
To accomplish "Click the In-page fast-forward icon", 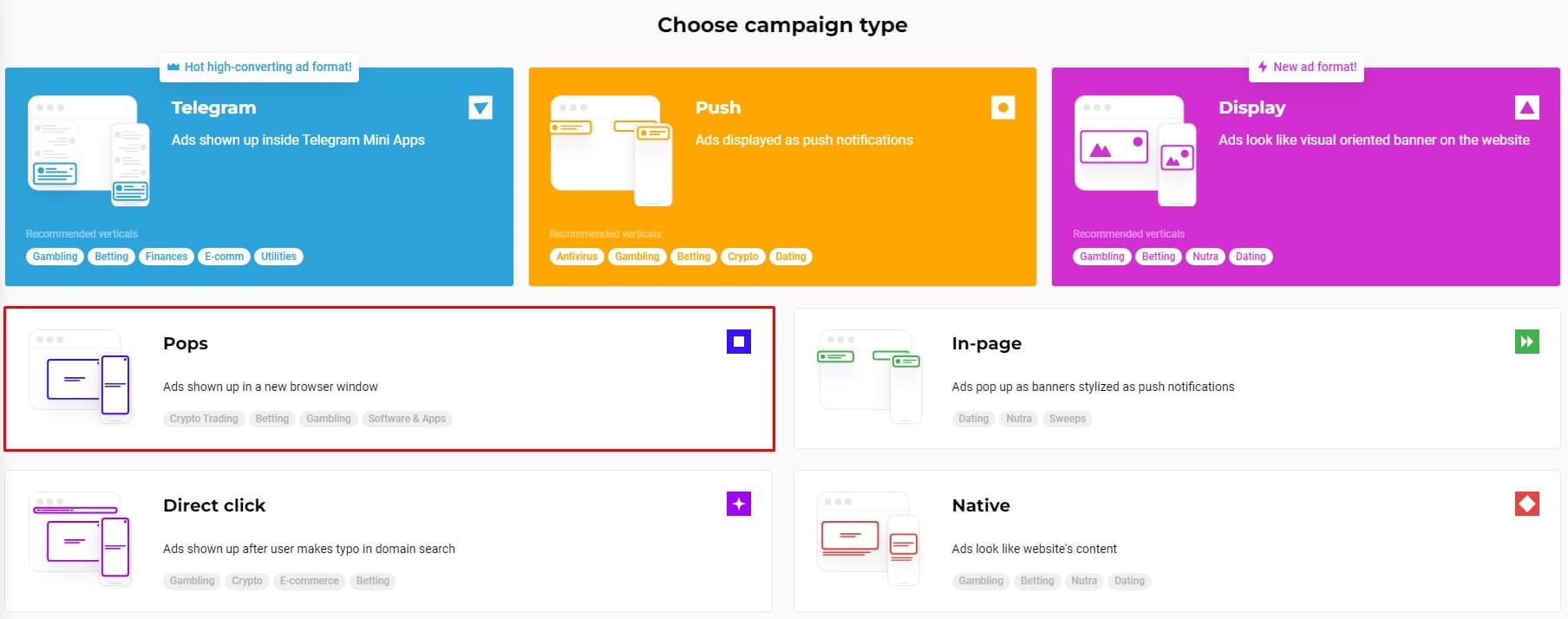I will (x=1526, y=342).
